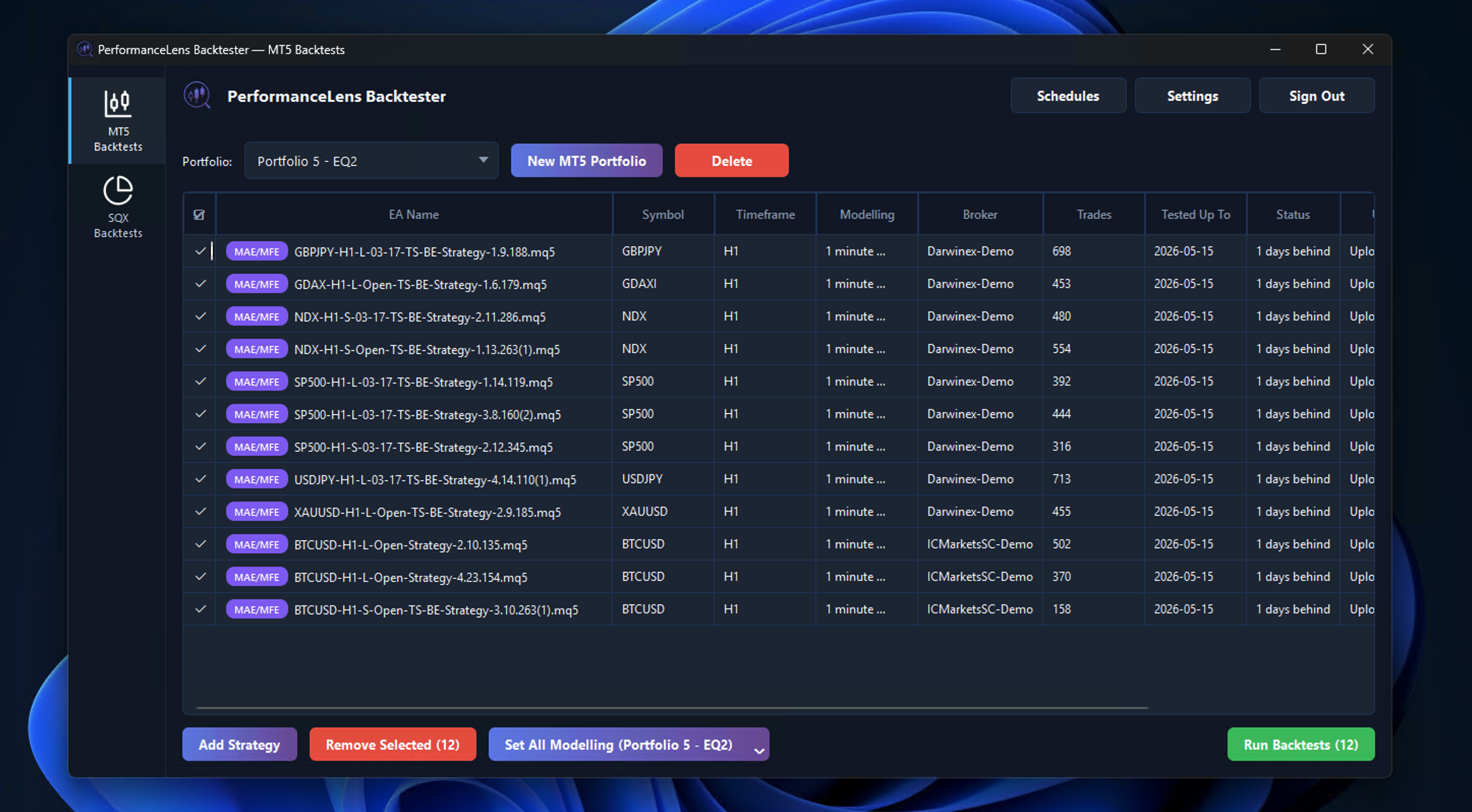Open modelling cell for XAUUSD row

(x=866, y=512)
